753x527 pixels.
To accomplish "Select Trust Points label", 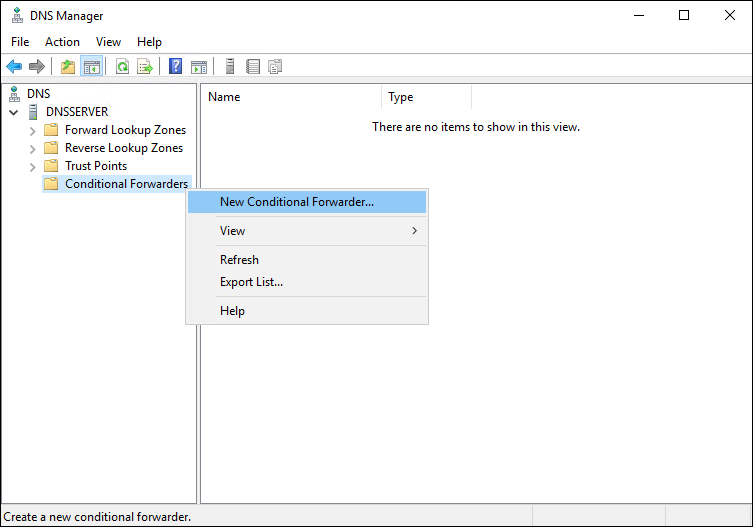I will point(96,166).
